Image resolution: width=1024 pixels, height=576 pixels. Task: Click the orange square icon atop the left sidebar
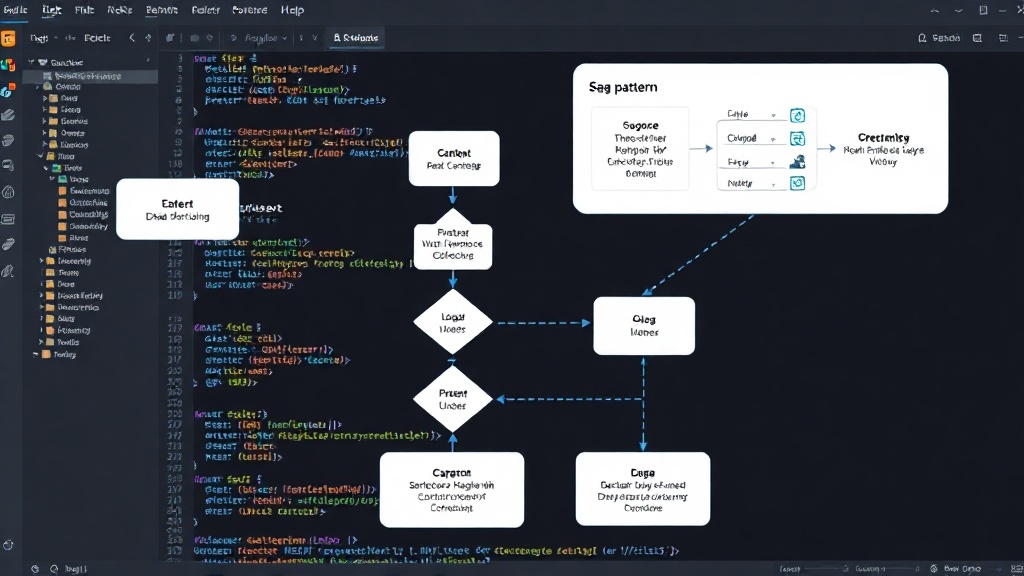(8, 39)
